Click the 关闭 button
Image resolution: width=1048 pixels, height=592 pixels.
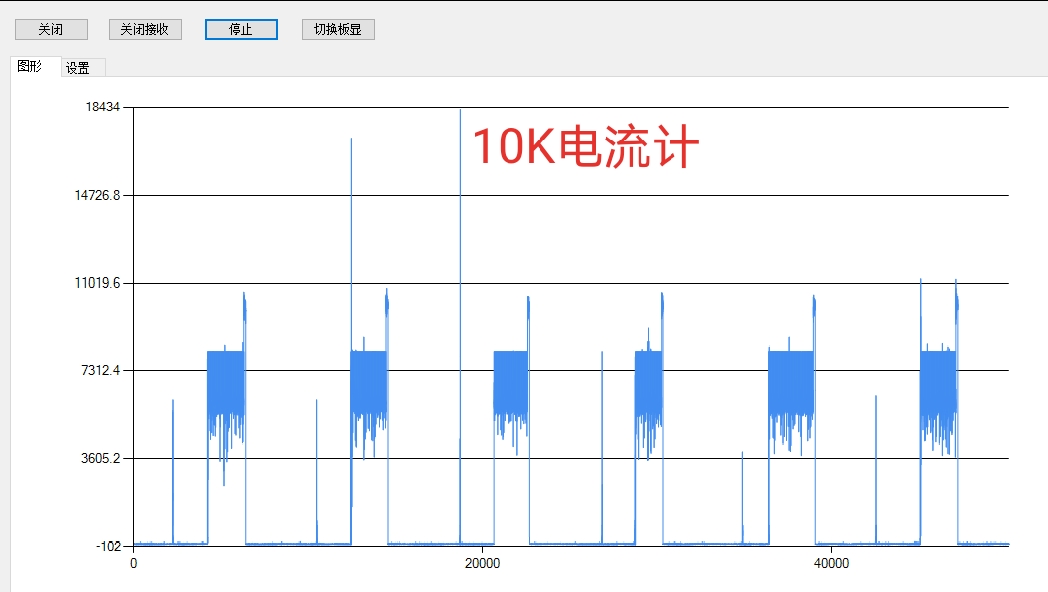click(51, 29)
